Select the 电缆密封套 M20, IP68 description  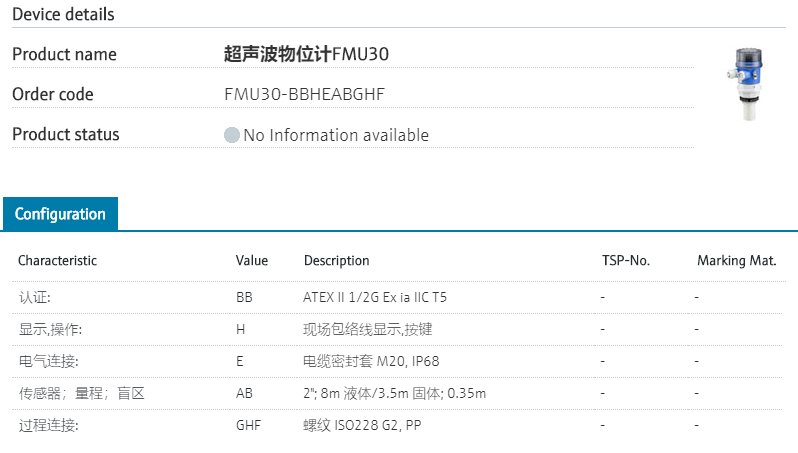point(371,361)
